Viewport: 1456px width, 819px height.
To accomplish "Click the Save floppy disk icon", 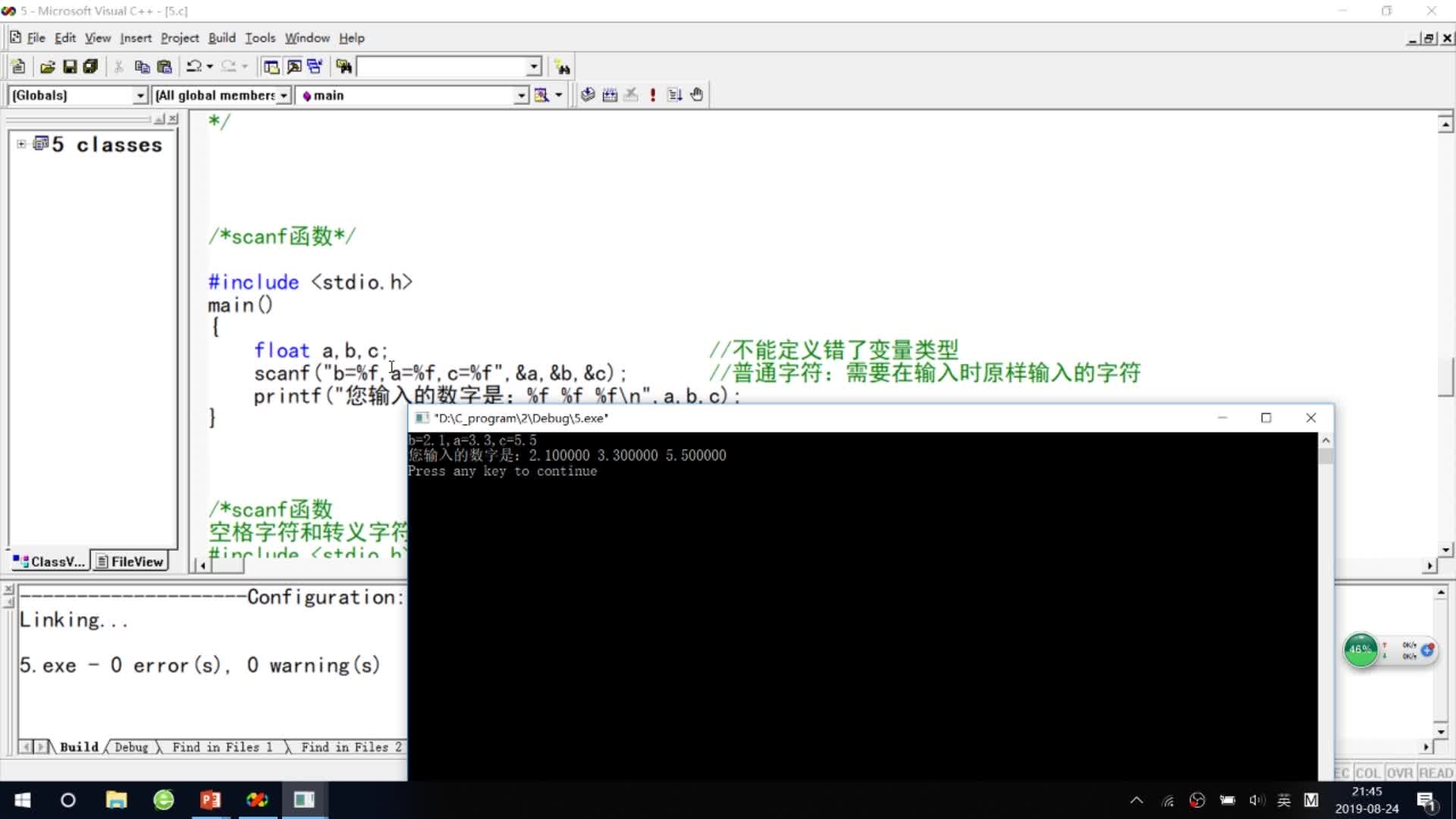I will click(70, 67).
